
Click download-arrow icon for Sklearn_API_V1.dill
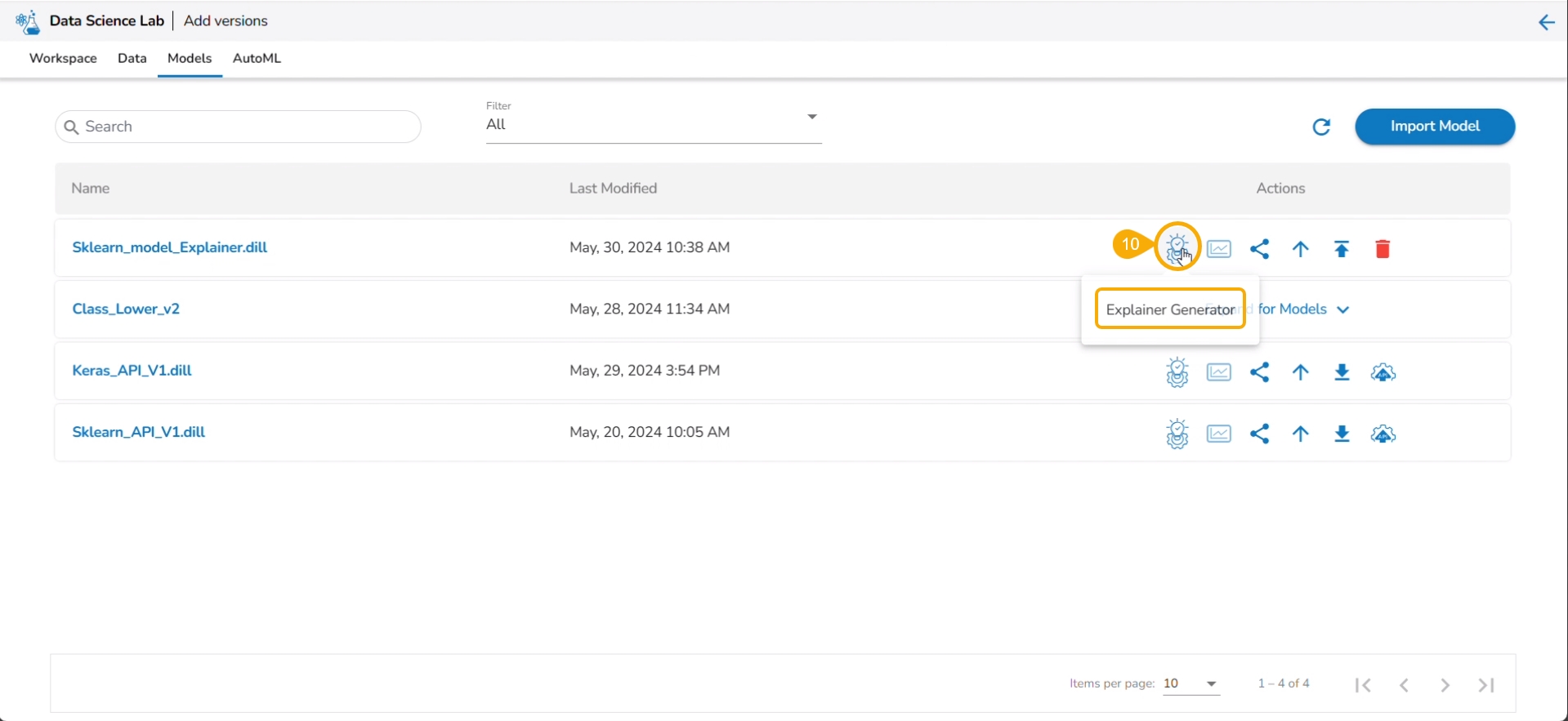1341,434
